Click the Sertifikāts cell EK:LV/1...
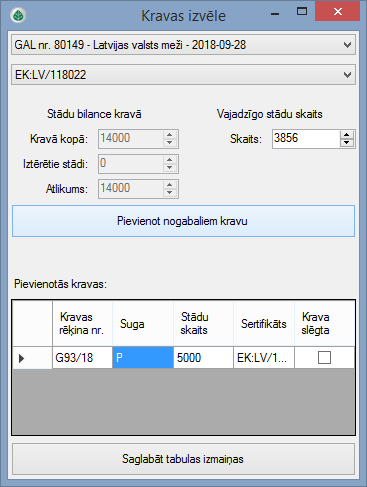Image resolution: width=367 pixels, height=487 pixels. (264, 358)
